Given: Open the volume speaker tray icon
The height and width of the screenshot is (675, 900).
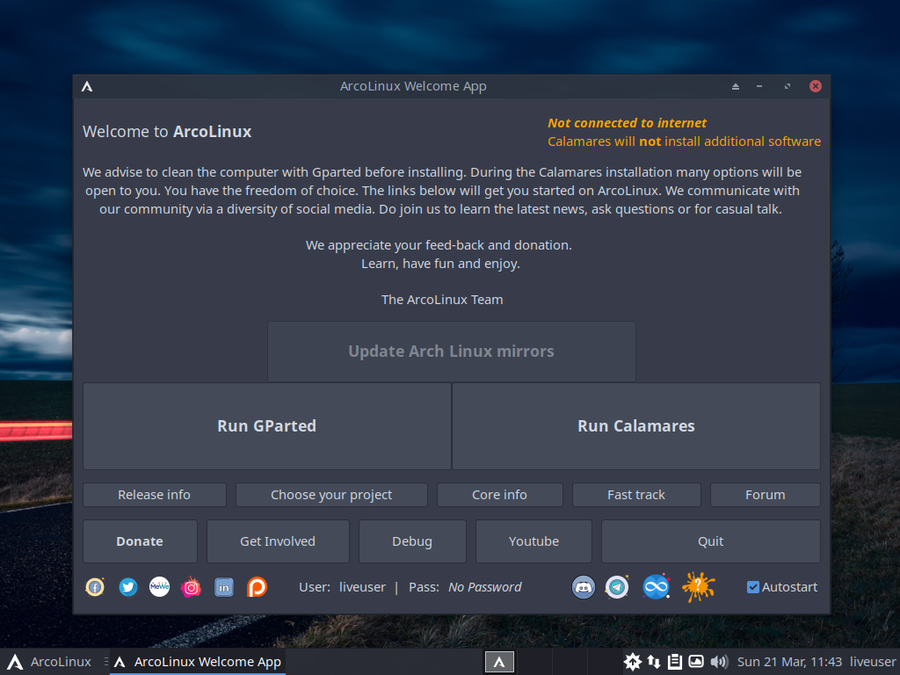Looking at the screenshot, I should click(x=719, y=662).
